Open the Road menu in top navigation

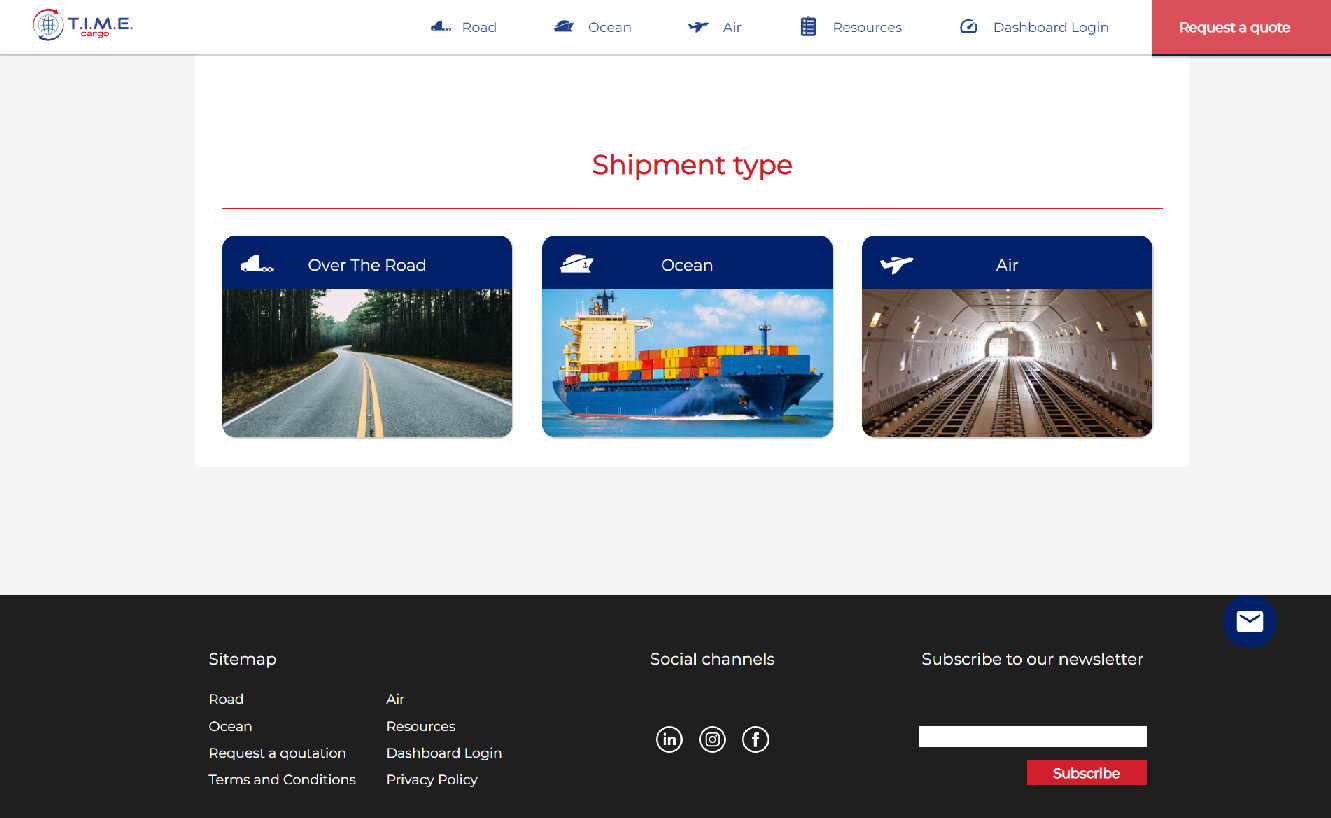464,27
